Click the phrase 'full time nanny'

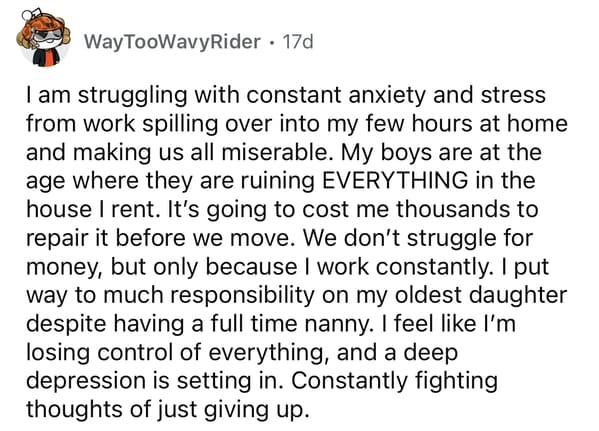point(291,324)
